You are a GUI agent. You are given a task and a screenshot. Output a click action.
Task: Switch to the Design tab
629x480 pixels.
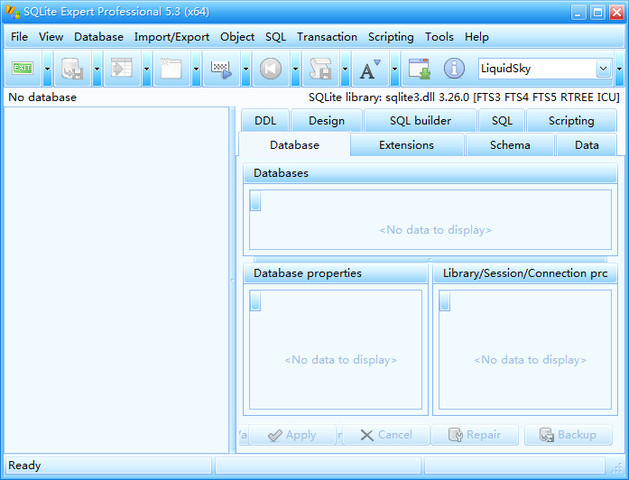click(327, 121)
